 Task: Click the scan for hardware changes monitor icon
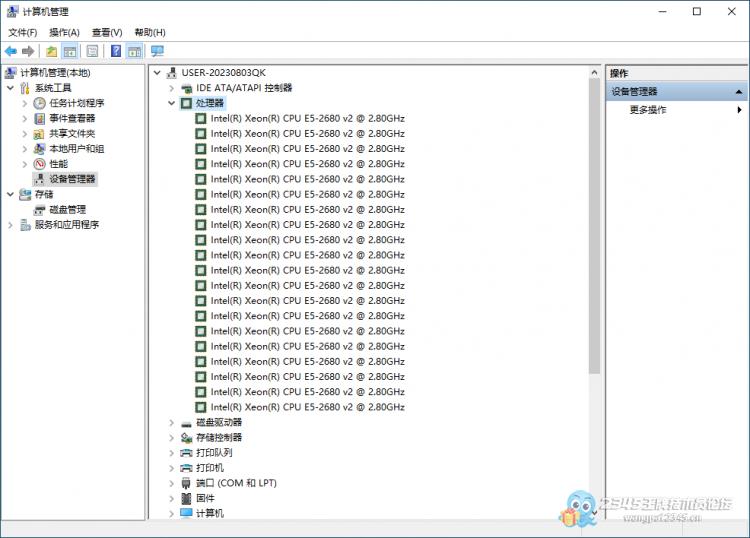coord(157,51)
